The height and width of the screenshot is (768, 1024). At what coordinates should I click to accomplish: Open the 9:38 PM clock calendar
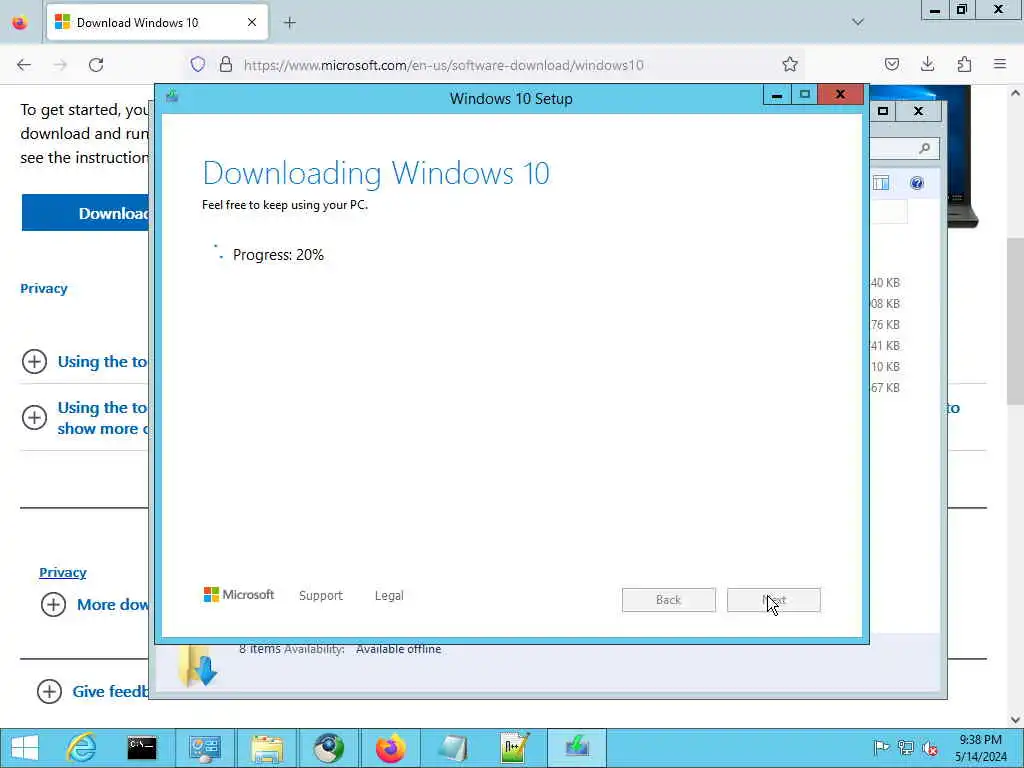[x=981, y=748]
